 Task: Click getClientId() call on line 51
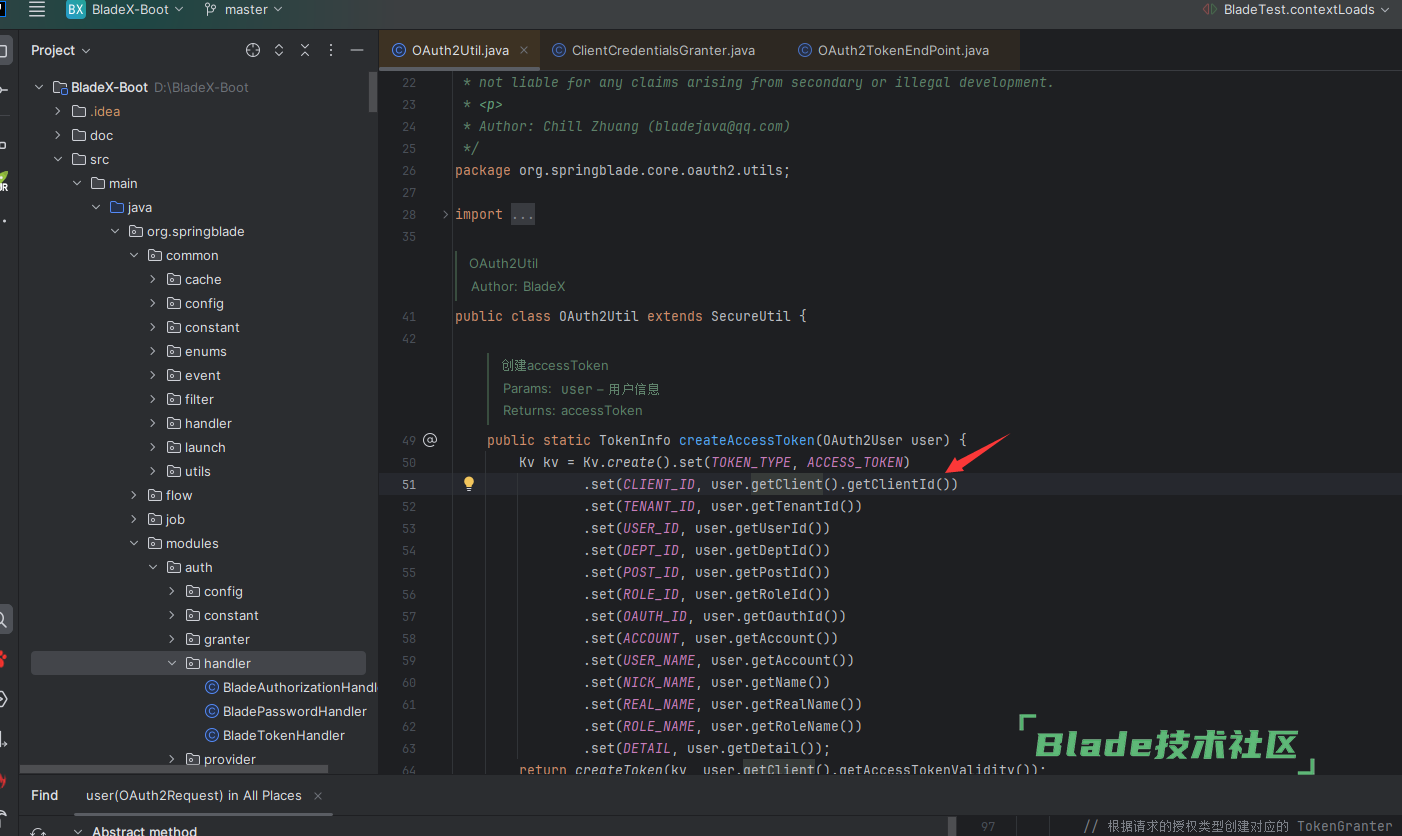tap(899, 484)
